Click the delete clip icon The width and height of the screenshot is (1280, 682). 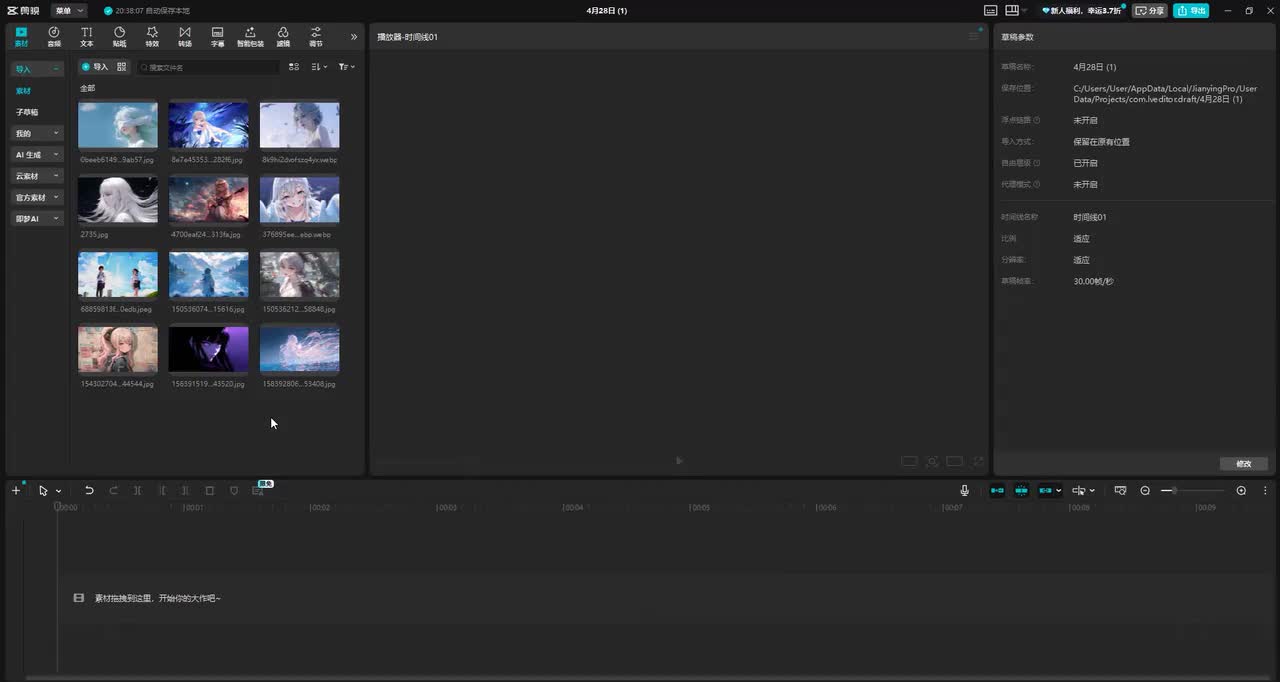[x=210, y=490]
